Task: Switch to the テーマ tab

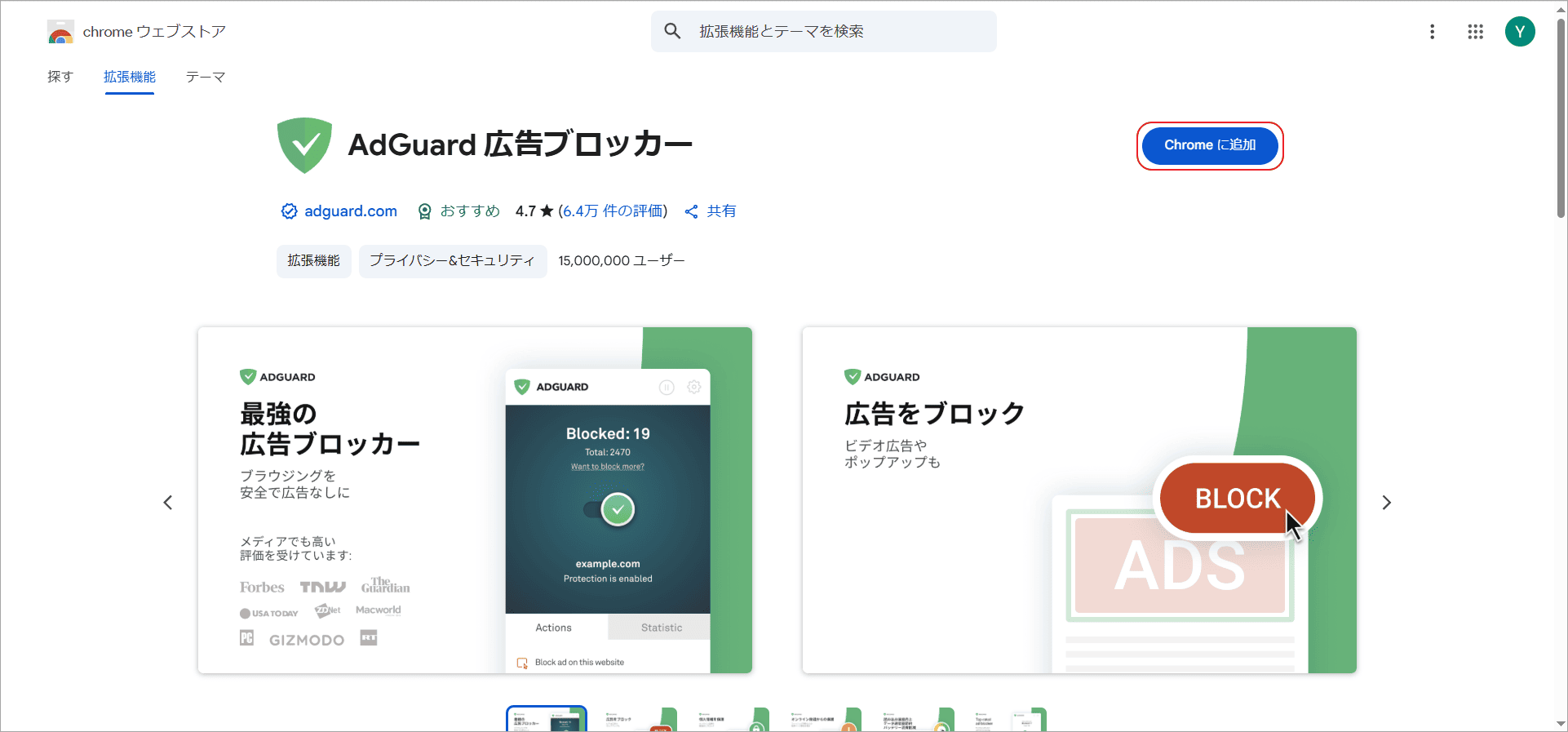Action: 206,77
